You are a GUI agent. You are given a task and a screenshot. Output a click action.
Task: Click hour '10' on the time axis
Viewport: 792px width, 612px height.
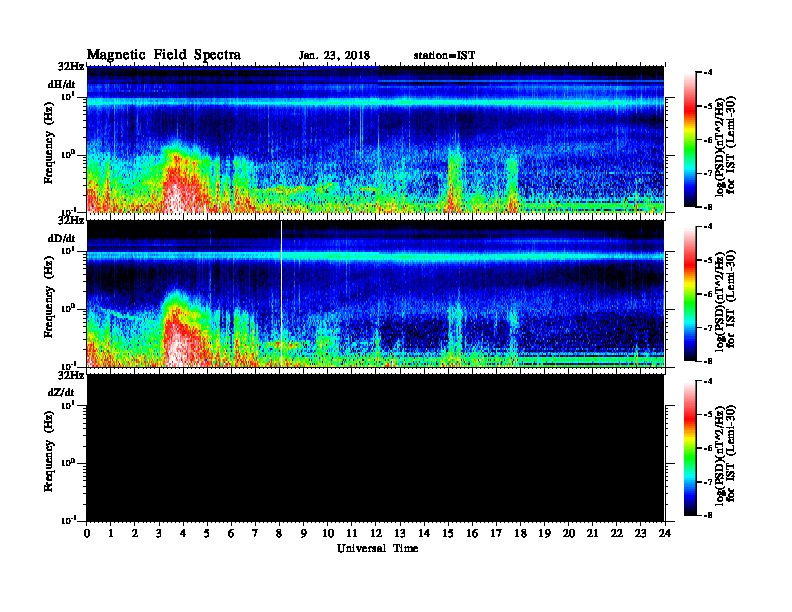coord(328,534)
